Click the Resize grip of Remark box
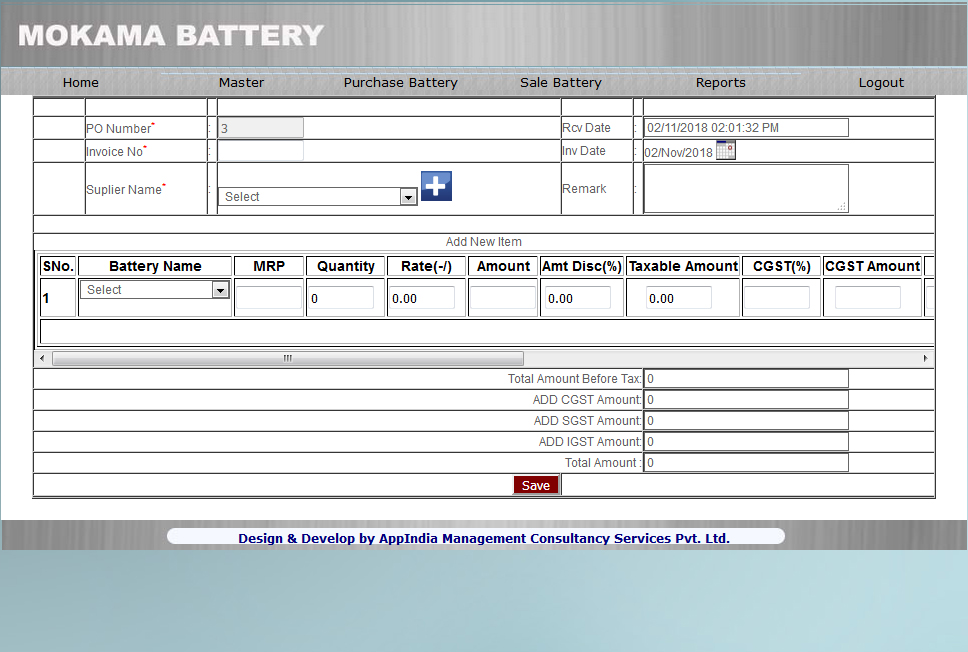The height and width of the screenshot is (652, 968). [842, 207]
